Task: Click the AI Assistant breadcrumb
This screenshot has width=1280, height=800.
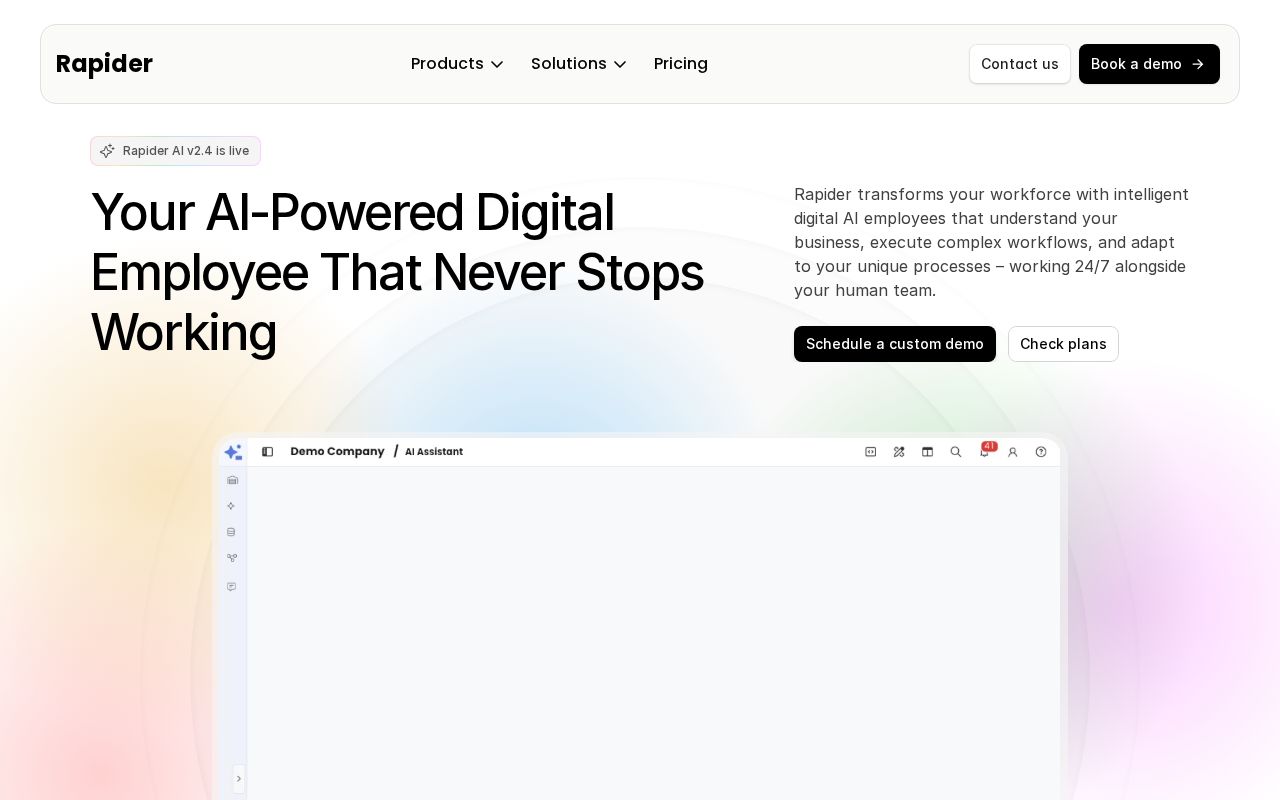Action: [433, 452]
